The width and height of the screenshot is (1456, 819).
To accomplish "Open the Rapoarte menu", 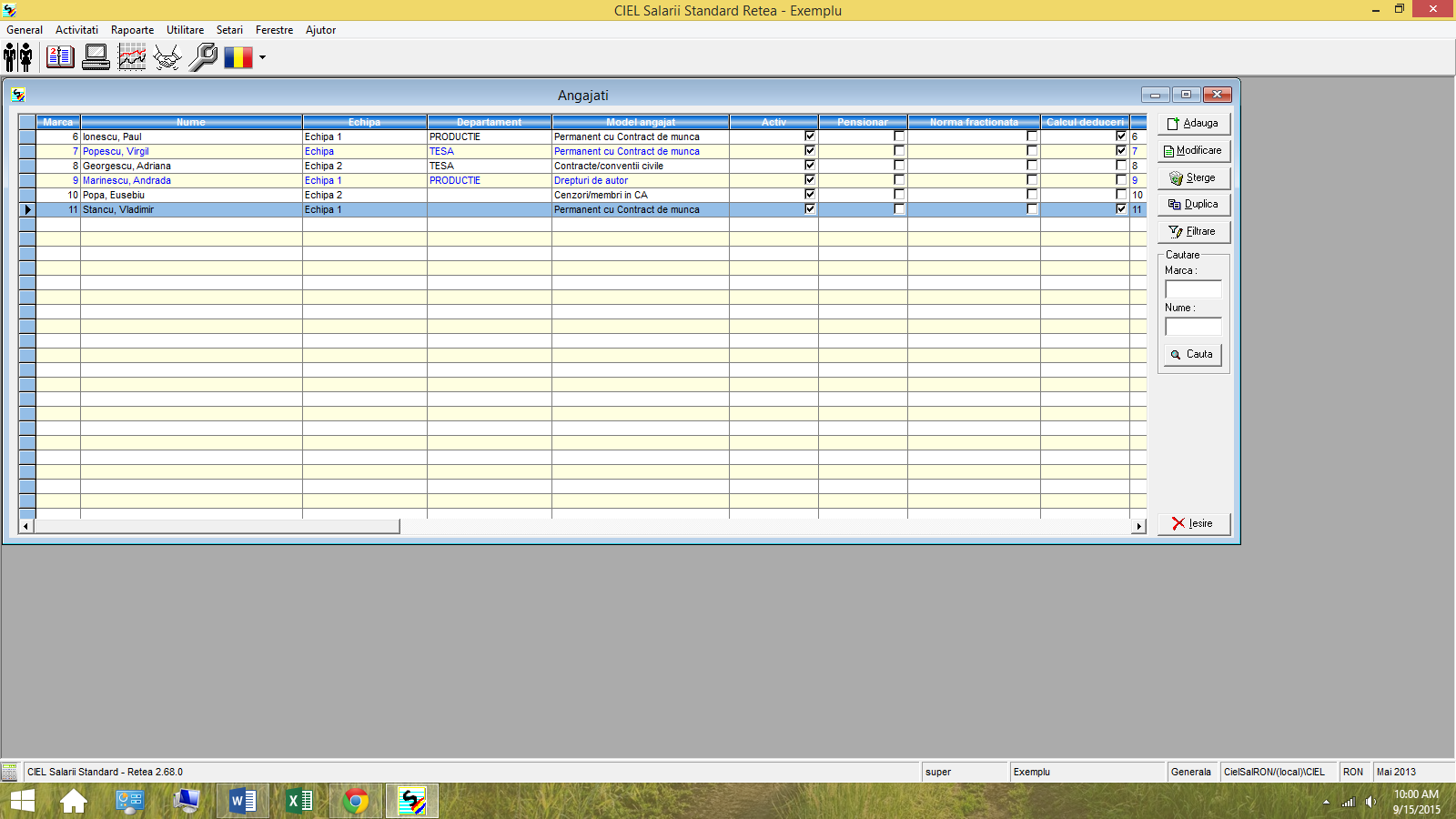I will (x=132, y=30).
